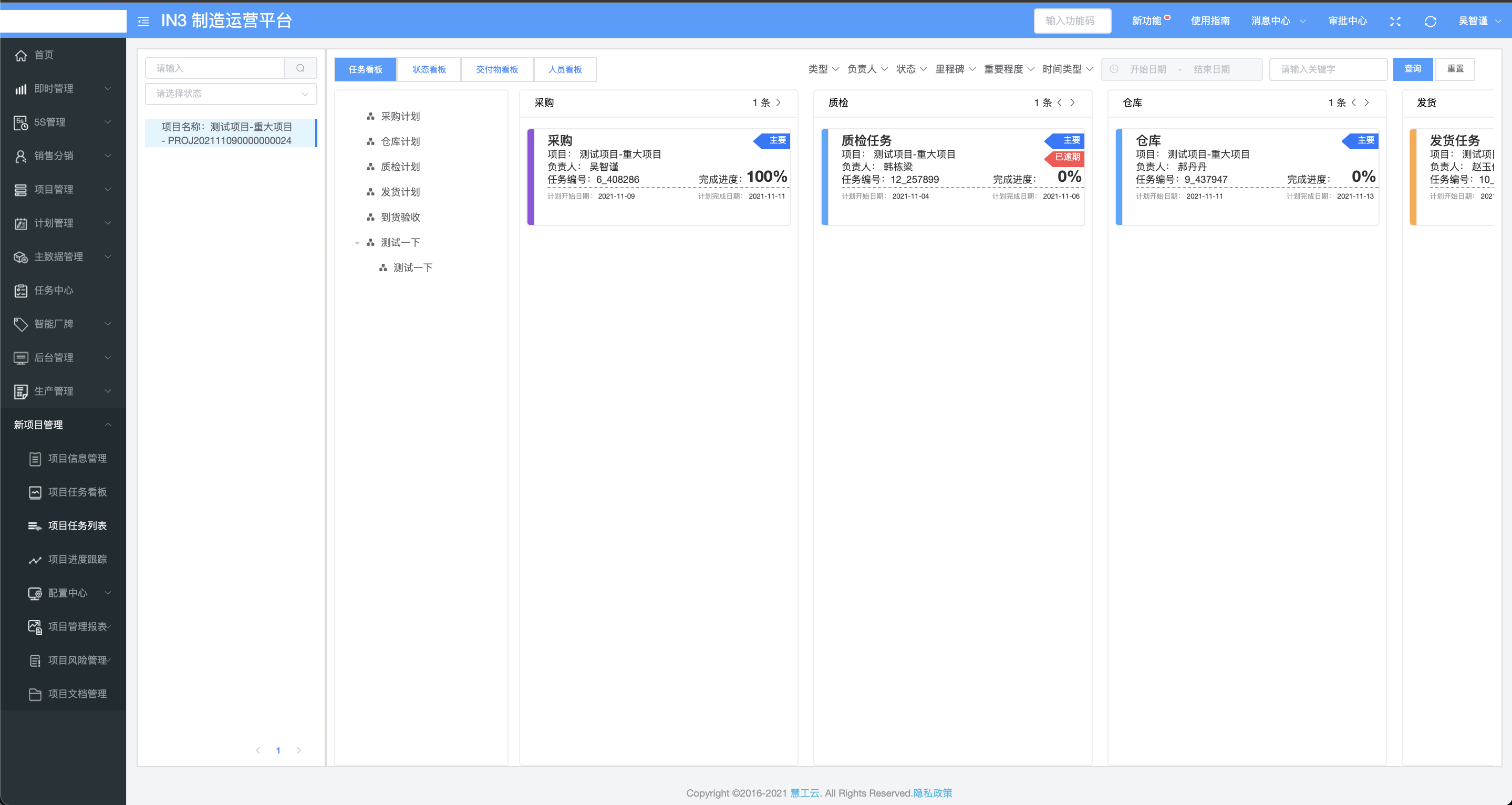Click the fullscreen toggle icon in header
1512x805 pixels.
(x=1395, y=22)
